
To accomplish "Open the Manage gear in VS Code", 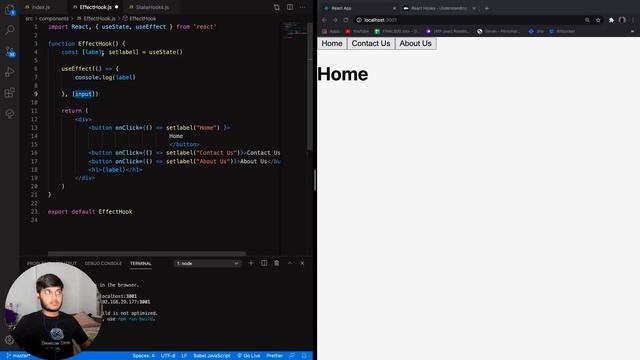I will pos(9,340).
